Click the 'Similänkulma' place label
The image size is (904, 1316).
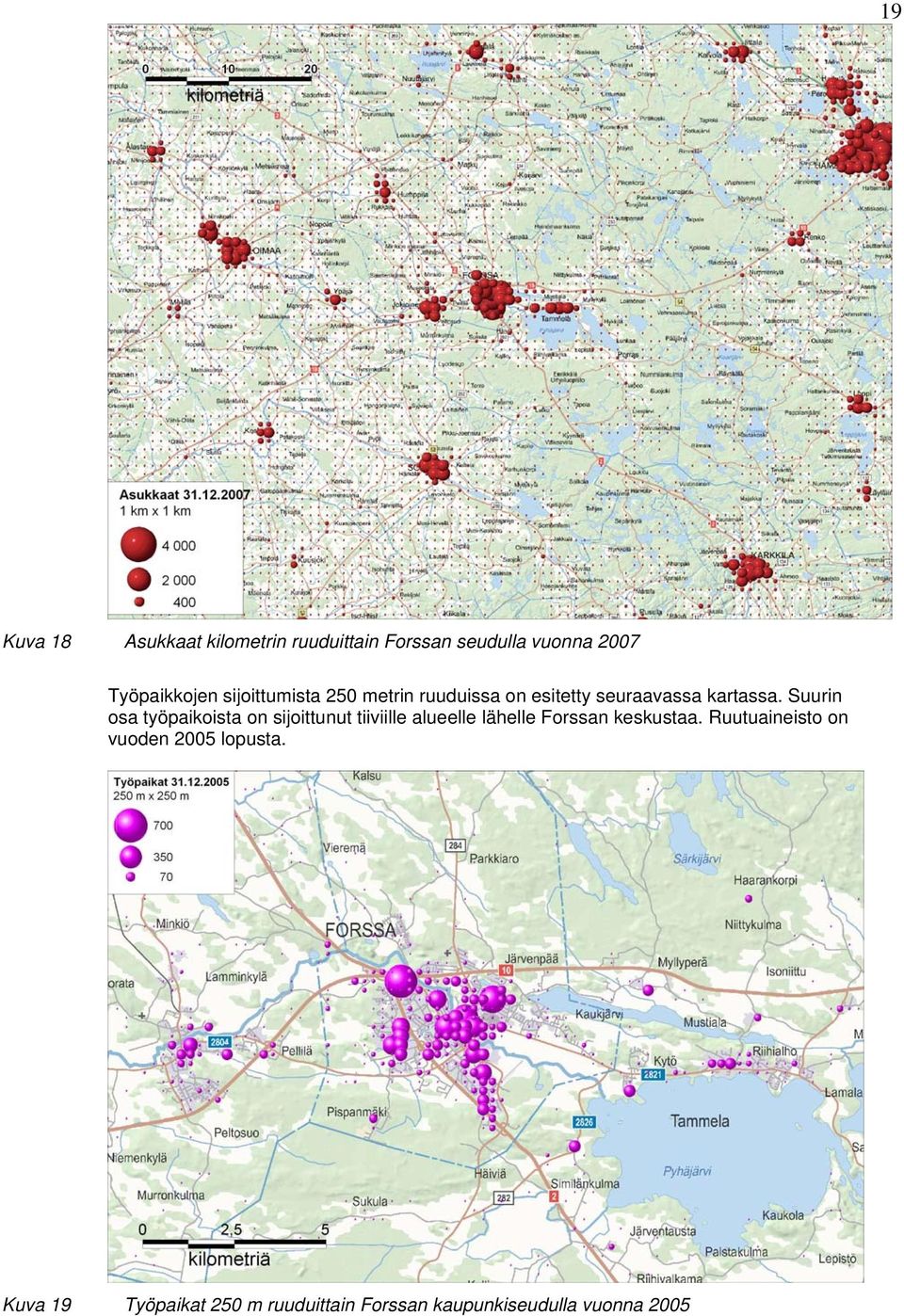(585, 1183)
